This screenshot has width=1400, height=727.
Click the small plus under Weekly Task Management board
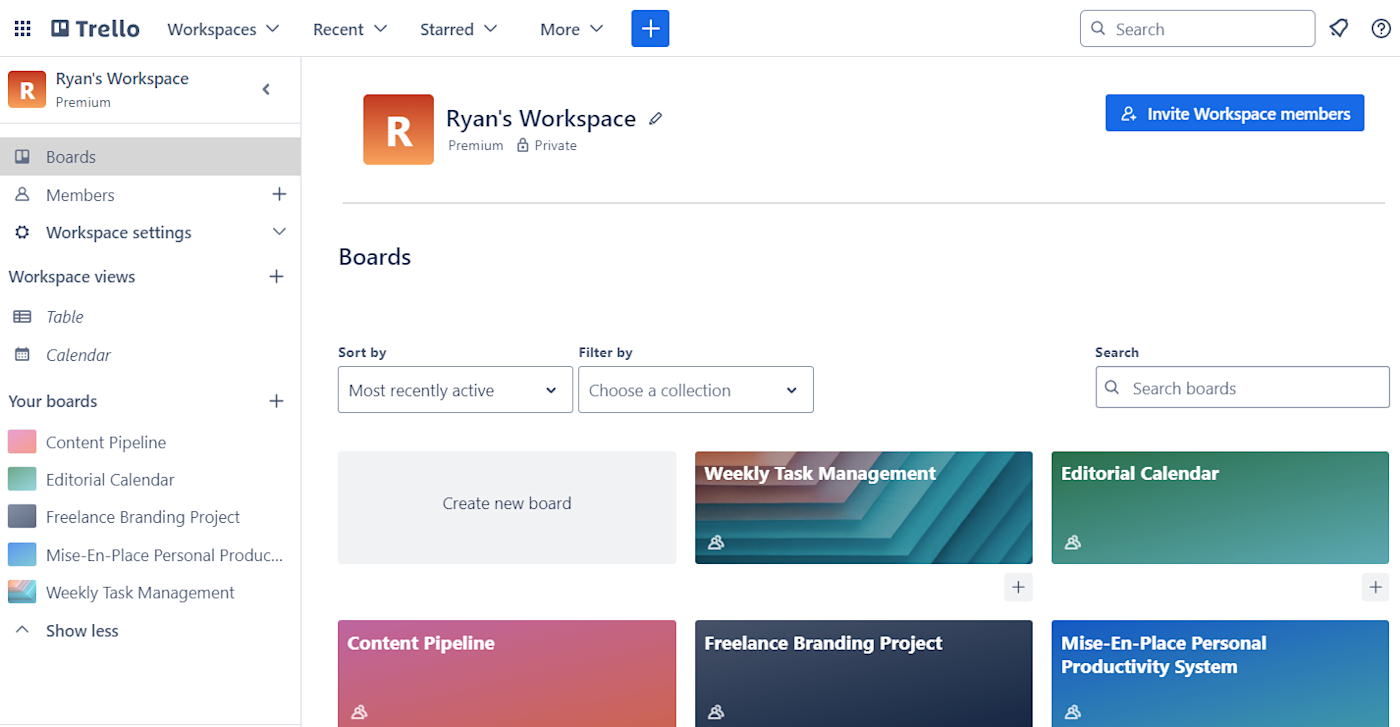[1018, 587]
